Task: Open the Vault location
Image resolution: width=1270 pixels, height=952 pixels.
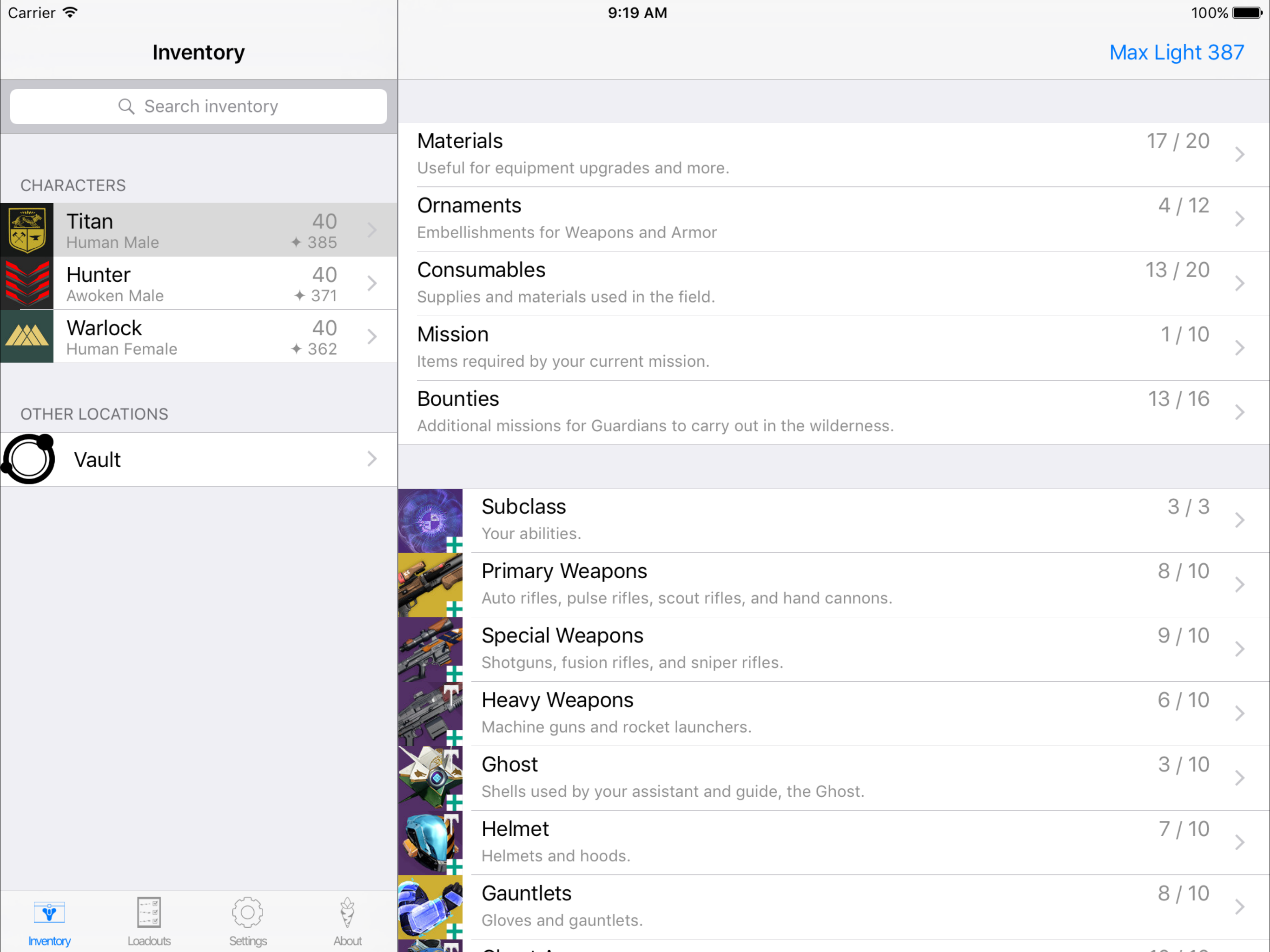Action: (198, 459)
